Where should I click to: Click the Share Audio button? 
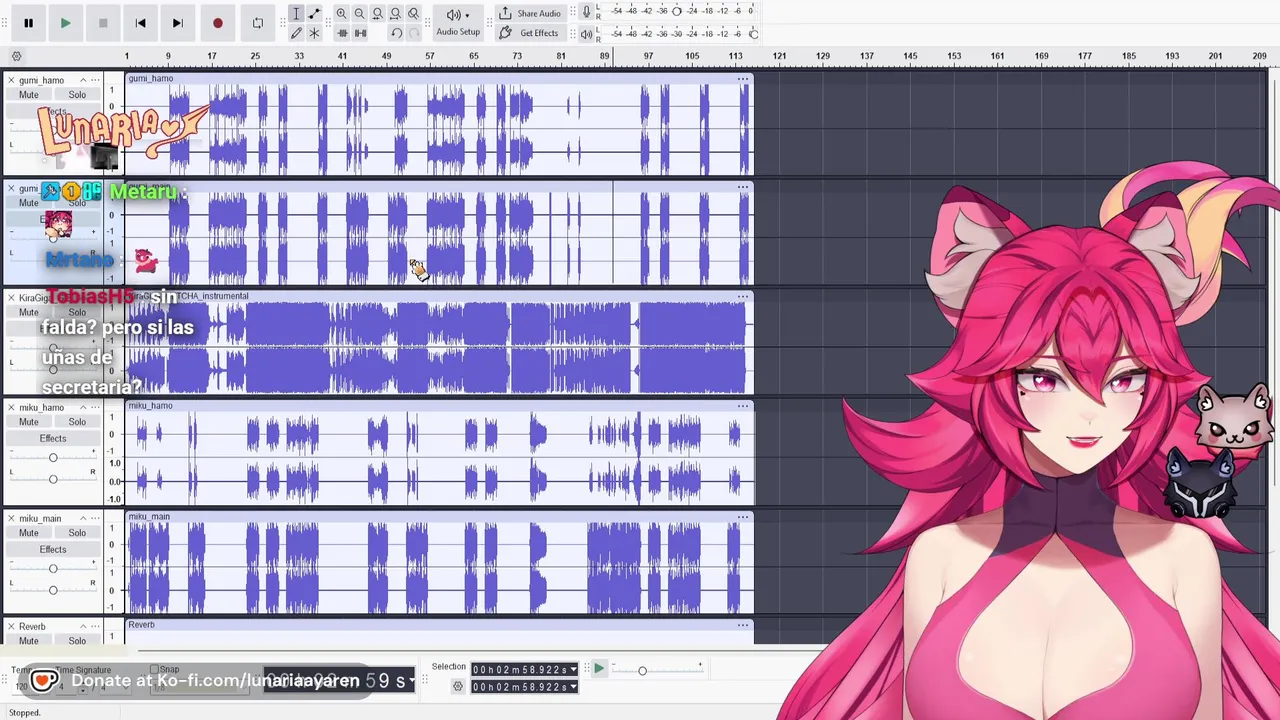(529, 13)
